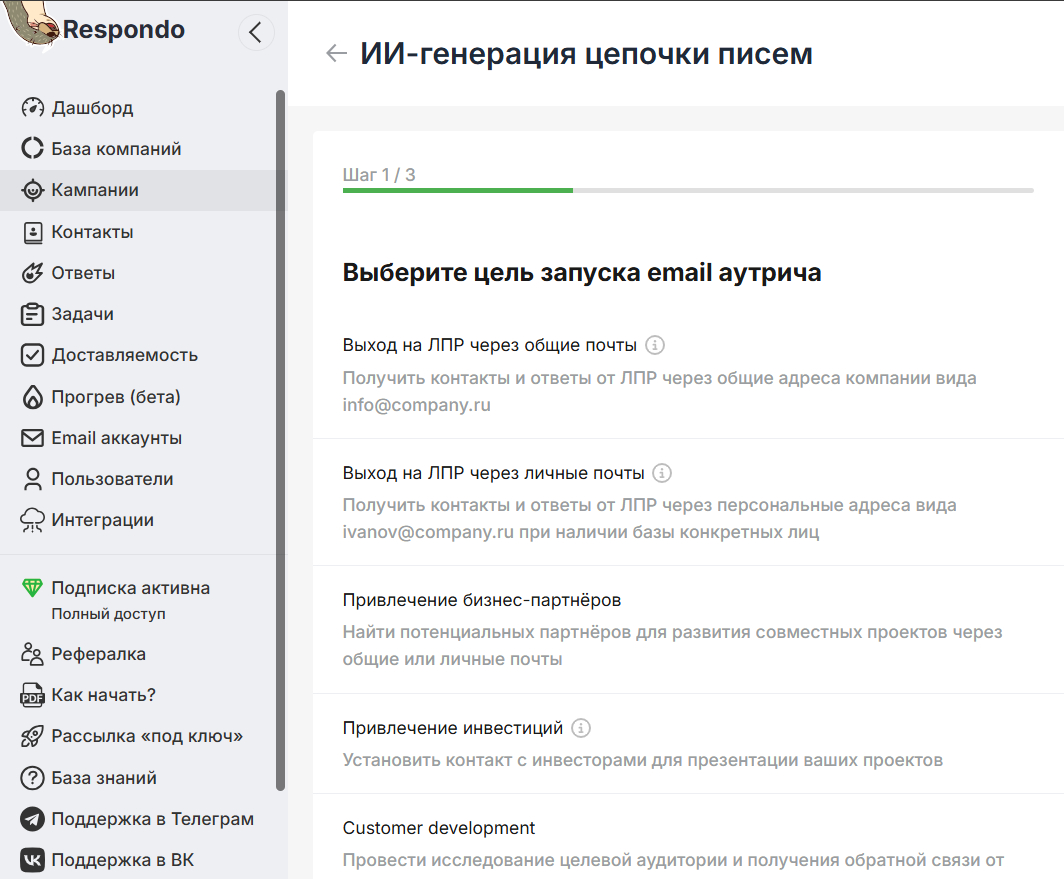1064x879 pixels.
Task: Click the Ответы icon in sidebar
Action: [32, 273]
